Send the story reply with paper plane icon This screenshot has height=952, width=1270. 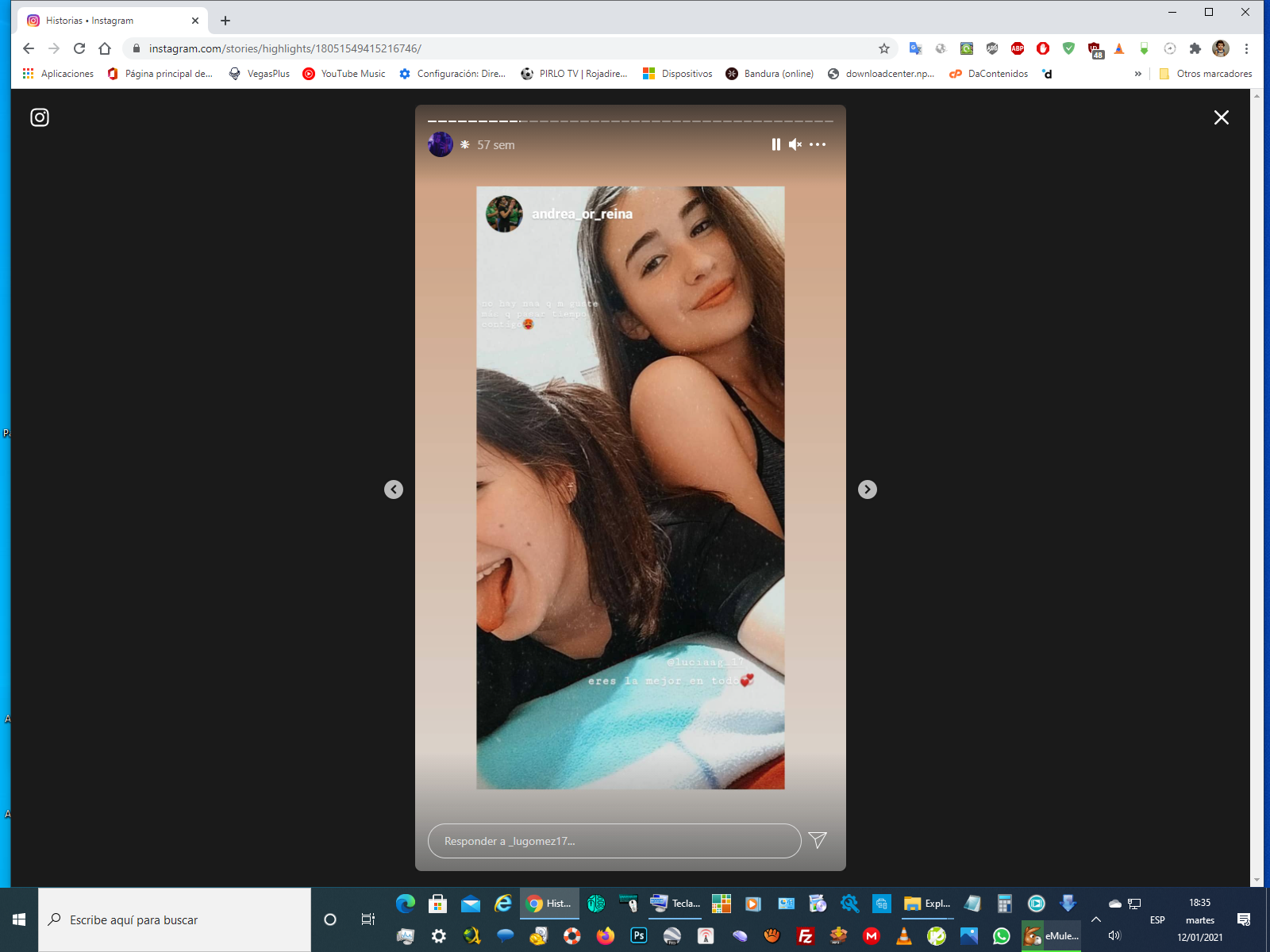point(818,840)
